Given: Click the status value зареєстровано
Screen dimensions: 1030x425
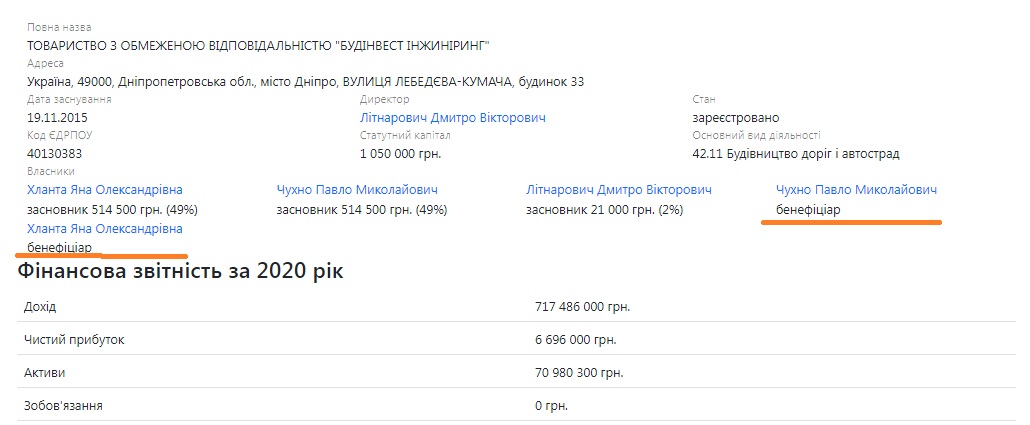Looking at the screenshot, I should coord(735,118).
